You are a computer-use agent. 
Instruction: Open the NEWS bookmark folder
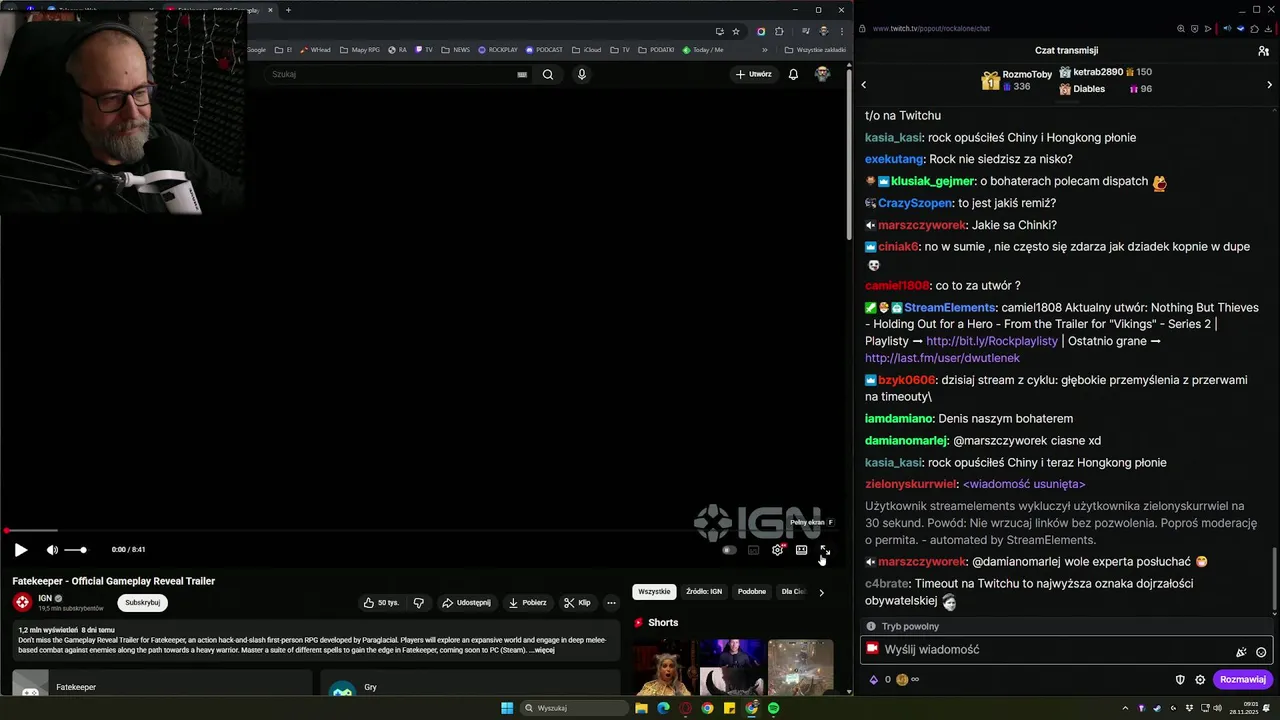[x=456, y=49]
